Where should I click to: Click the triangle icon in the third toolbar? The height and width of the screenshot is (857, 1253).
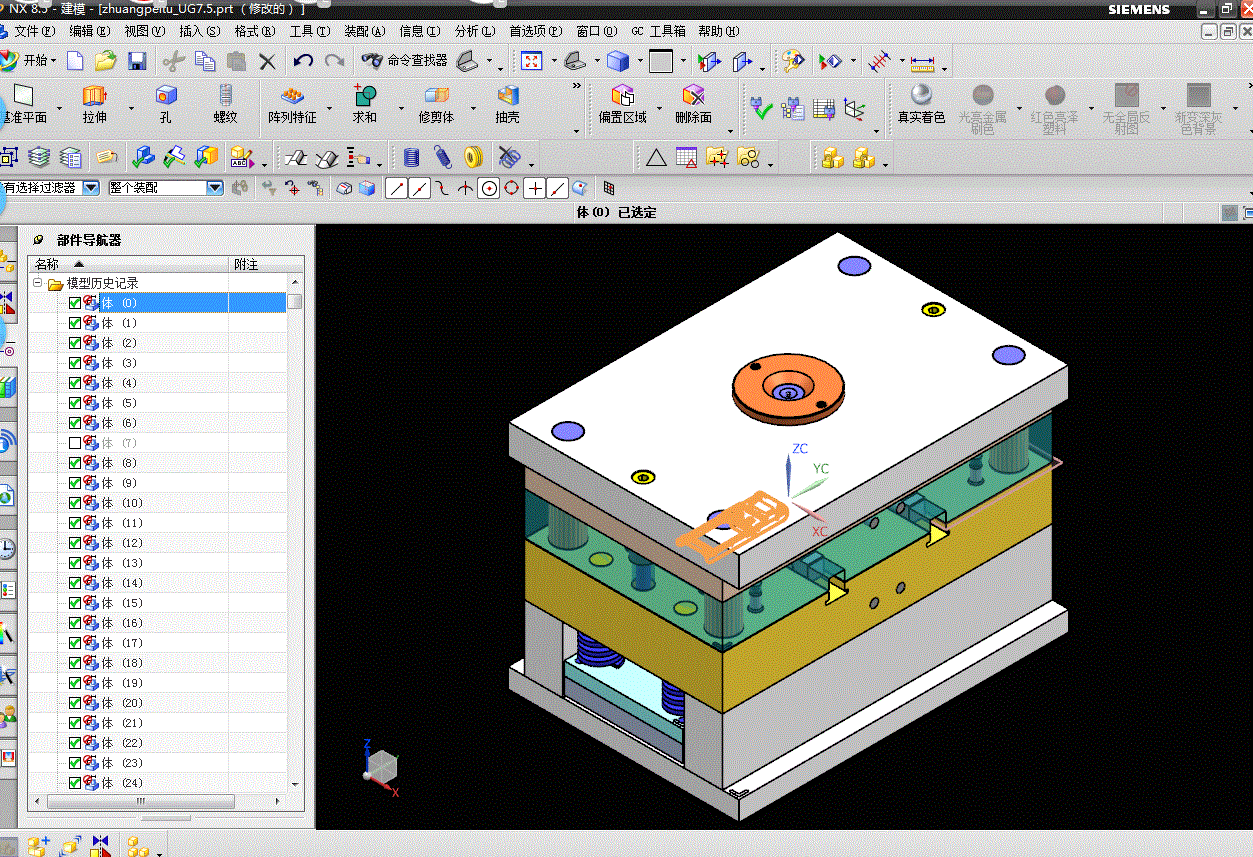(x=656, y=157)
